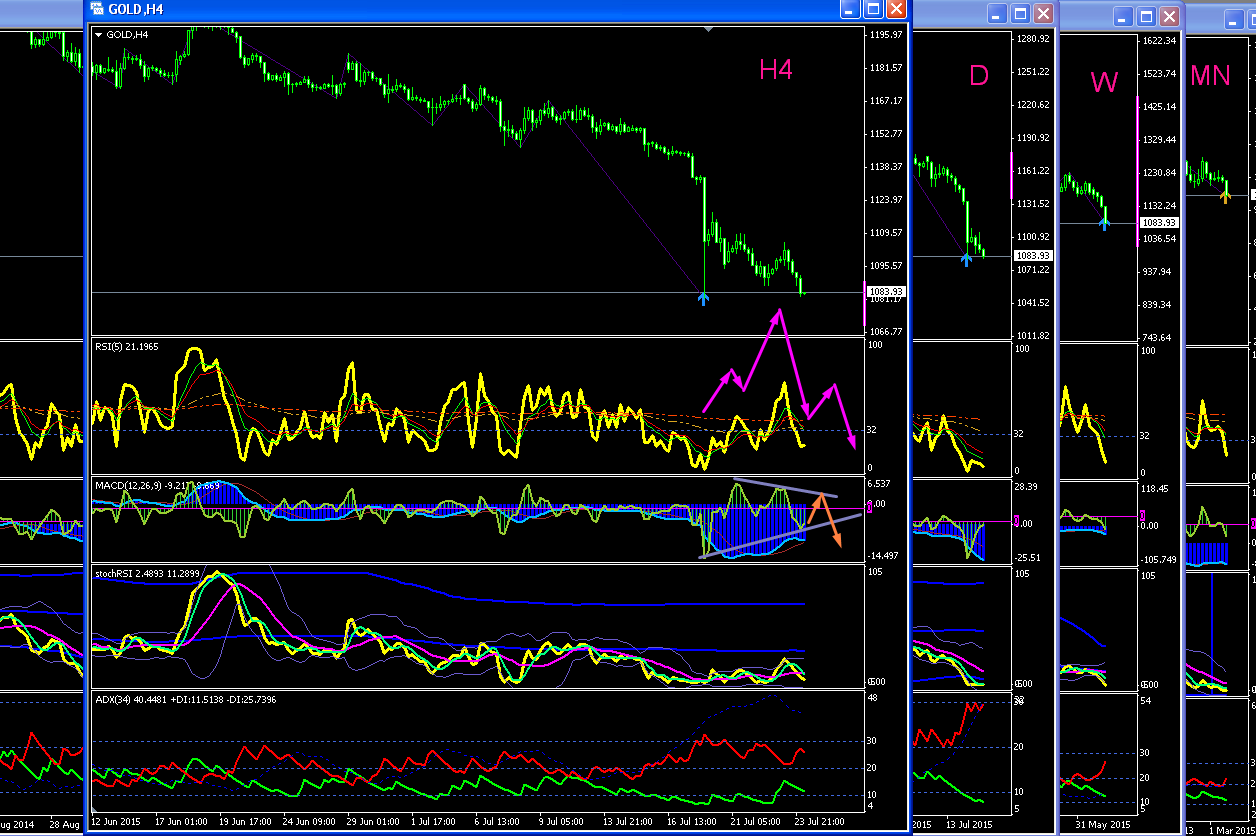Select the orange arrow in MN chart
The width and height of the screenshot is (1256, 836).
(x=1225, y=196)
